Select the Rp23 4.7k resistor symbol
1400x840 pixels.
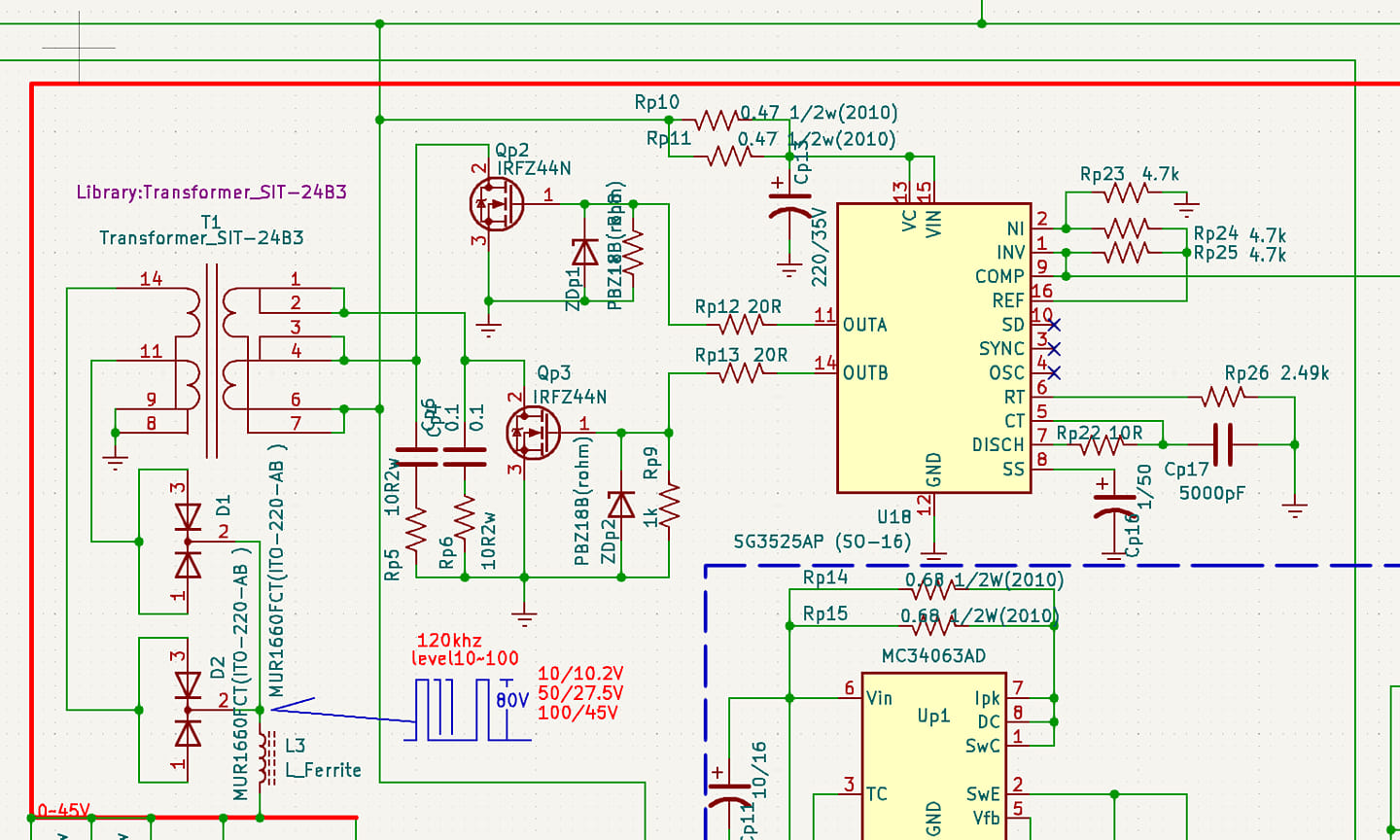[1127, 192]
